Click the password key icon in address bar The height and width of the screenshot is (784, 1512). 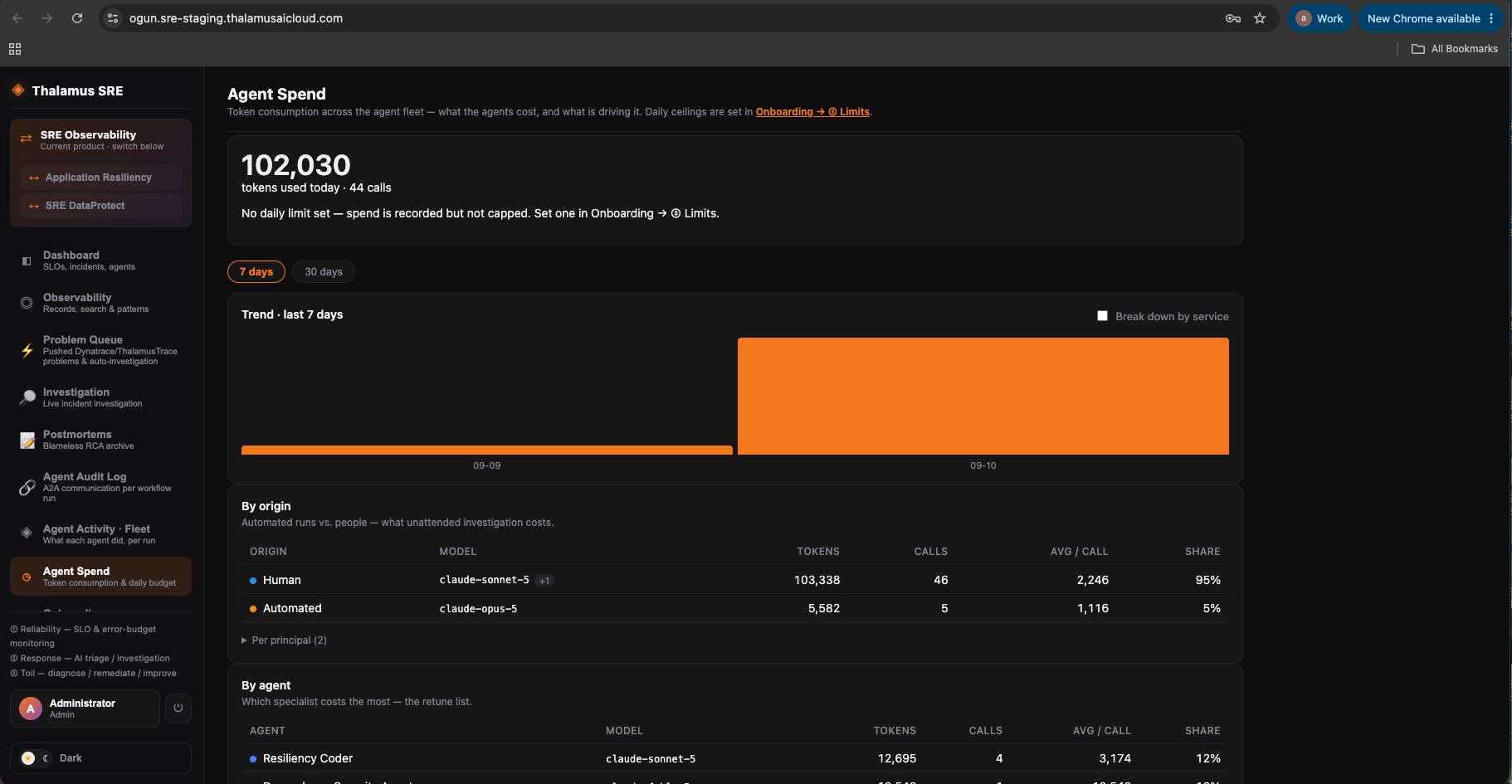[x=1233, y=18]
